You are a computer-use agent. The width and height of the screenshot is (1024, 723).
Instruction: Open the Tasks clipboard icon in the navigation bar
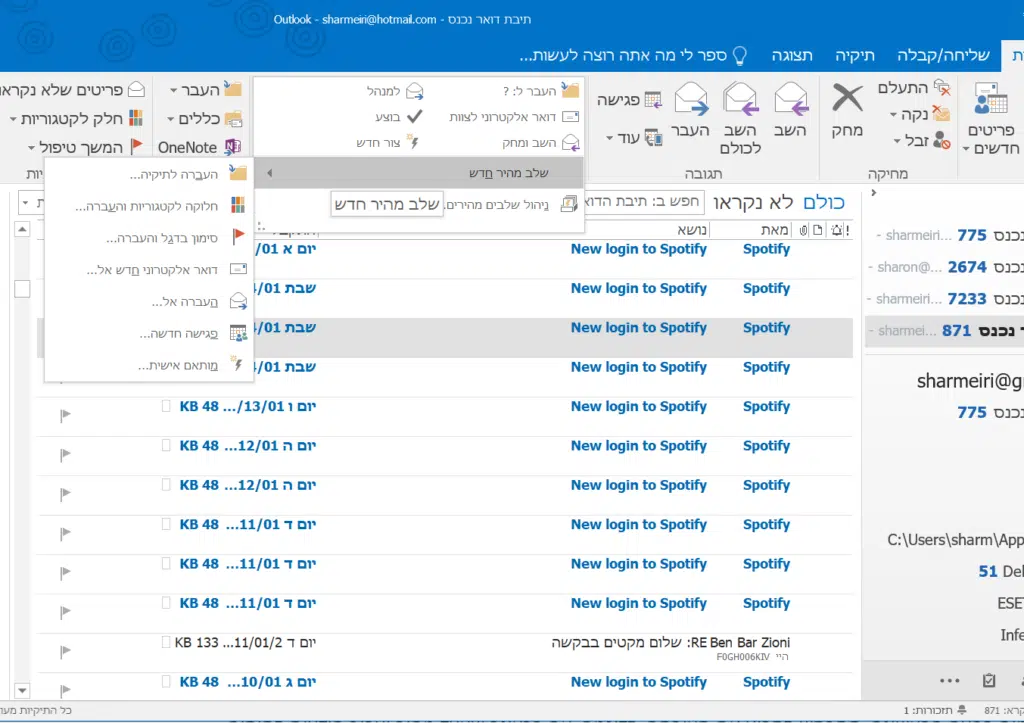pyautogui.click(x=989, y=681)
